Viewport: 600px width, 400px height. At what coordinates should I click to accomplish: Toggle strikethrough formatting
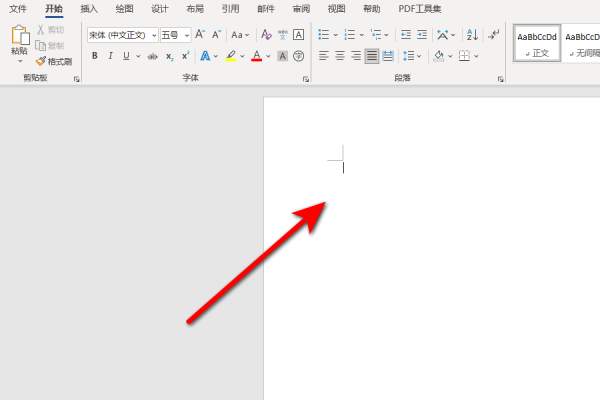click(x=152, y=56)
